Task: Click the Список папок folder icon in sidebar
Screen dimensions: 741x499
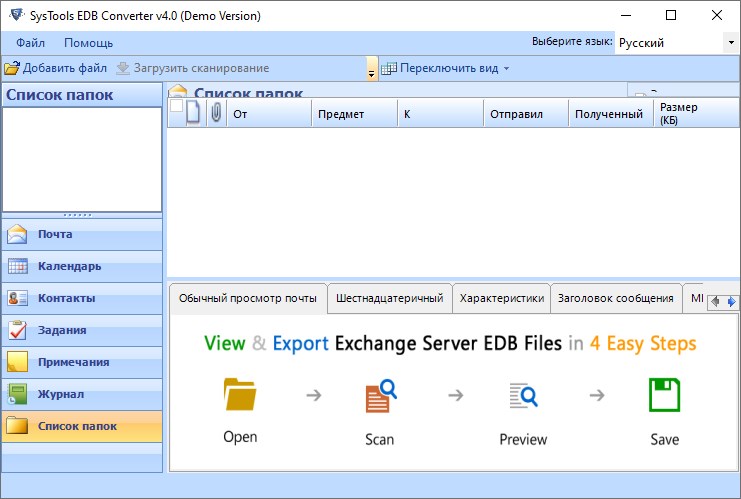Action: [17, 426]
